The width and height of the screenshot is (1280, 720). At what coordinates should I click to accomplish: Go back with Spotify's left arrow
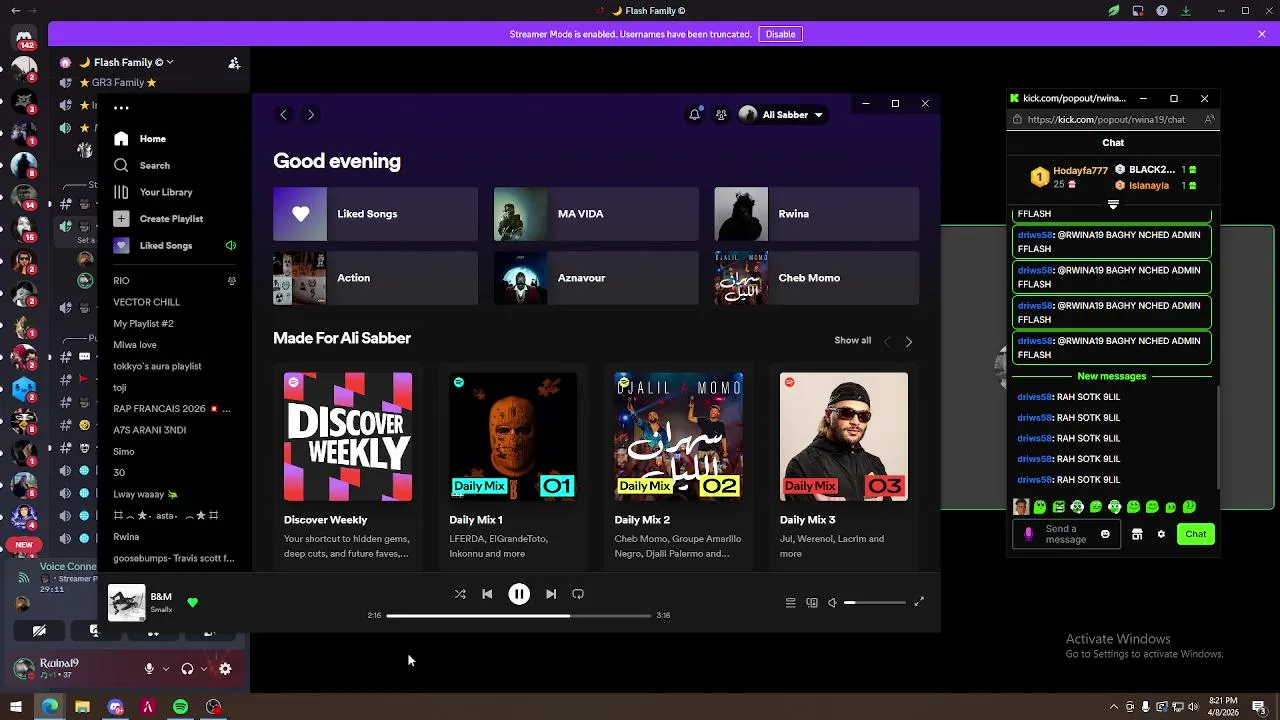point(283,115)
